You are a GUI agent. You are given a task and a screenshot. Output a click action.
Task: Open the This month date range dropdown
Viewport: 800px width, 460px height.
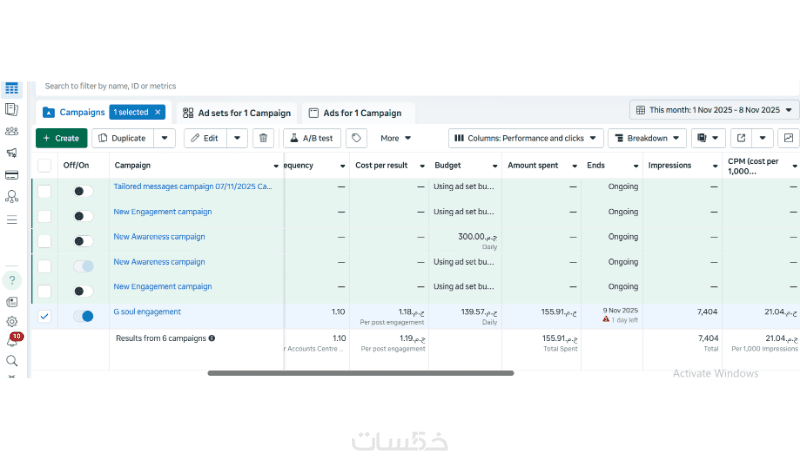[714, 110]
